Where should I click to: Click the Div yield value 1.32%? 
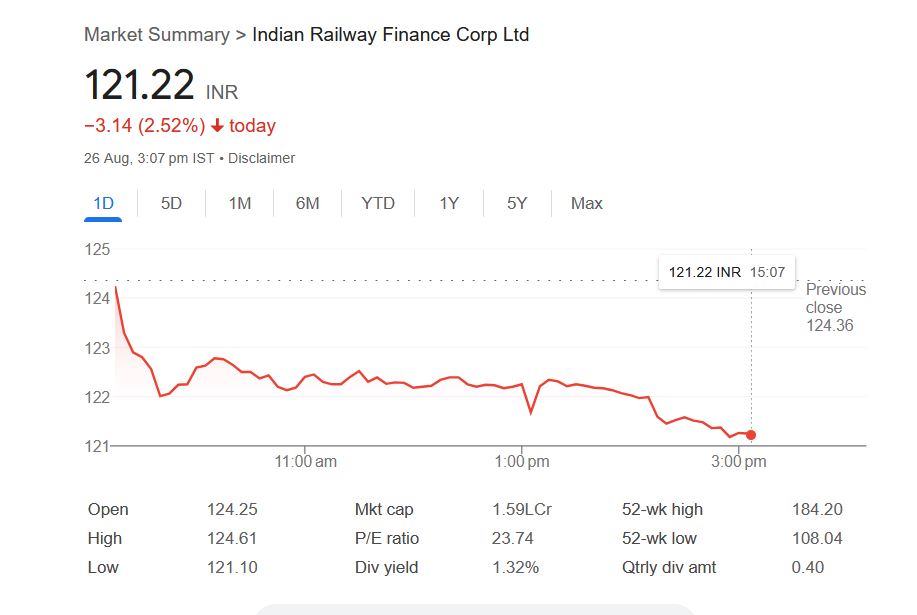[515, 567]
